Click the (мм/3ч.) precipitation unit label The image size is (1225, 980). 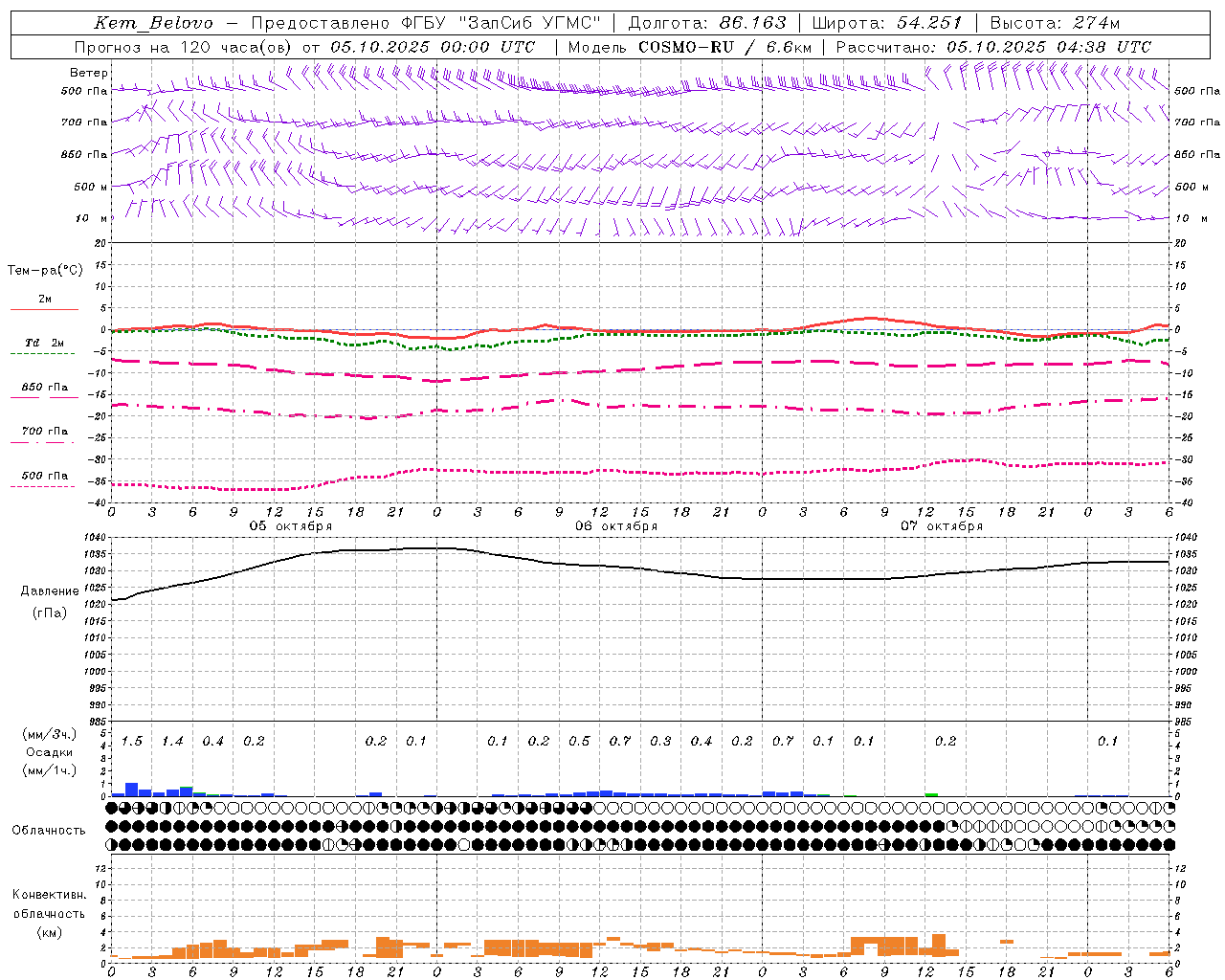pyautogui.click(x=50, y=735)
